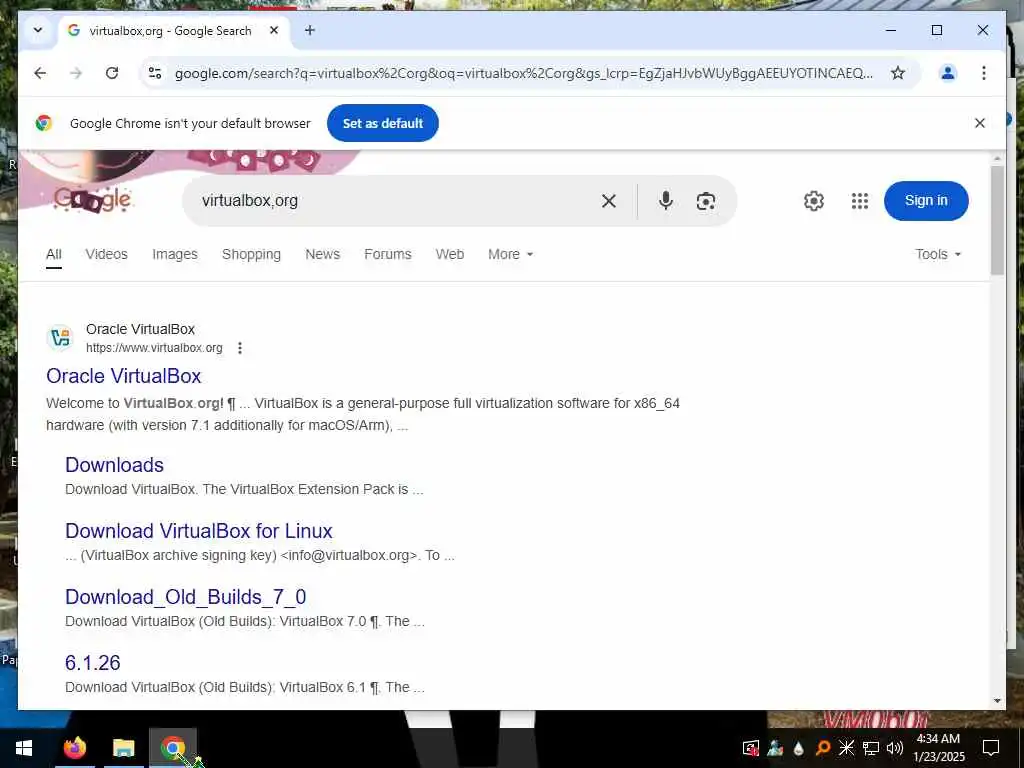Open the network tray icon
The width and height of the screenshot is (1024, 768).
tap(871, 748)
